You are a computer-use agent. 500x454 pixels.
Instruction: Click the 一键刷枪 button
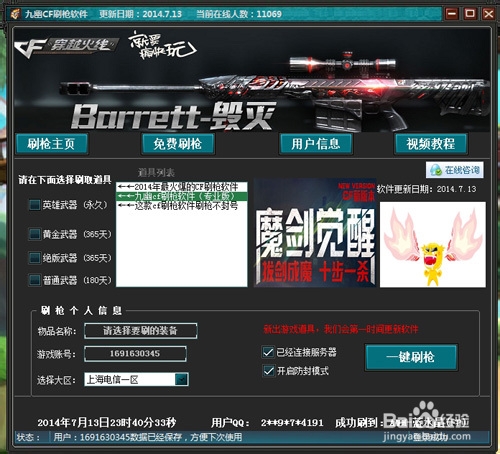(411, 357)
